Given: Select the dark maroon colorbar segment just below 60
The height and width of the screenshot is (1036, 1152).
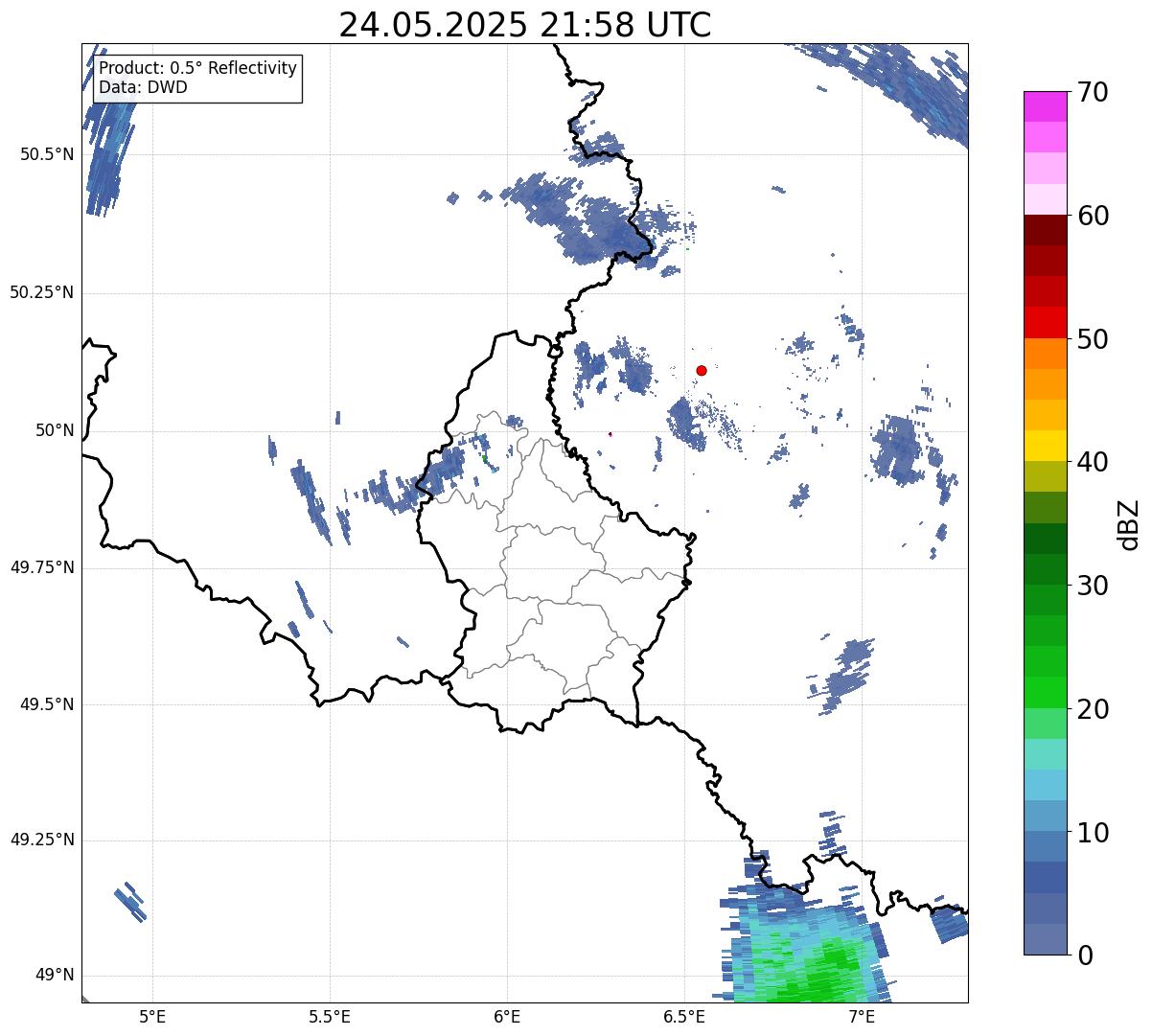Looking at the screenshot, I should 1046,230.
